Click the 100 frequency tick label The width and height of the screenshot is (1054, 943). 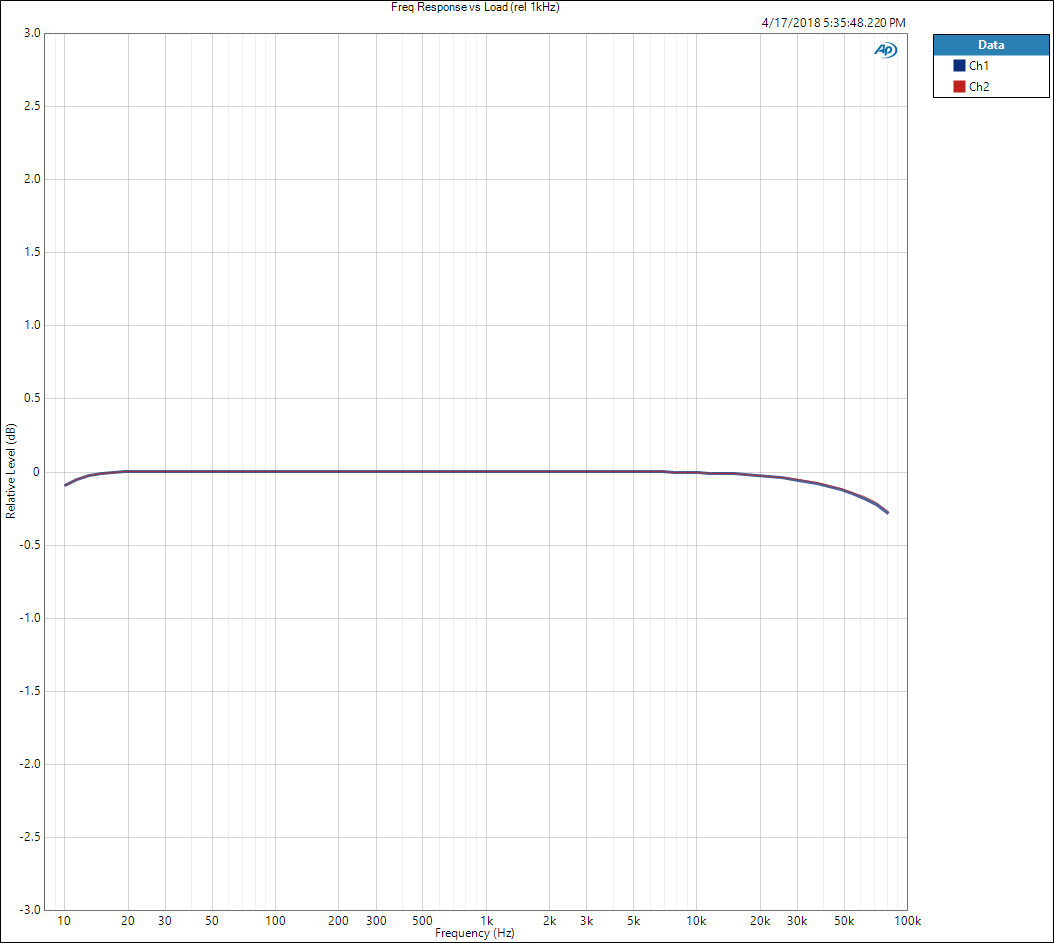275,921
